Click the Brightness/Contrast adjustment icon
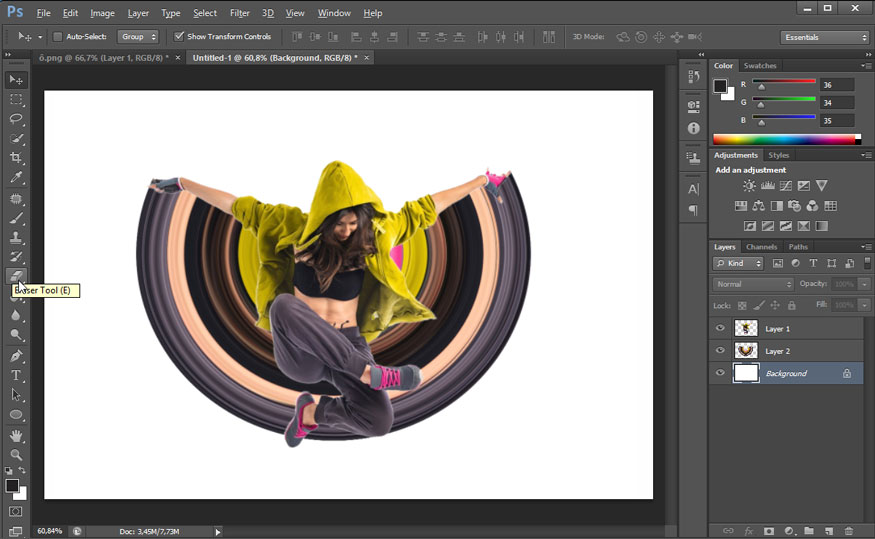The height and width of the screenshot is (539, 875). click(749, 186)
